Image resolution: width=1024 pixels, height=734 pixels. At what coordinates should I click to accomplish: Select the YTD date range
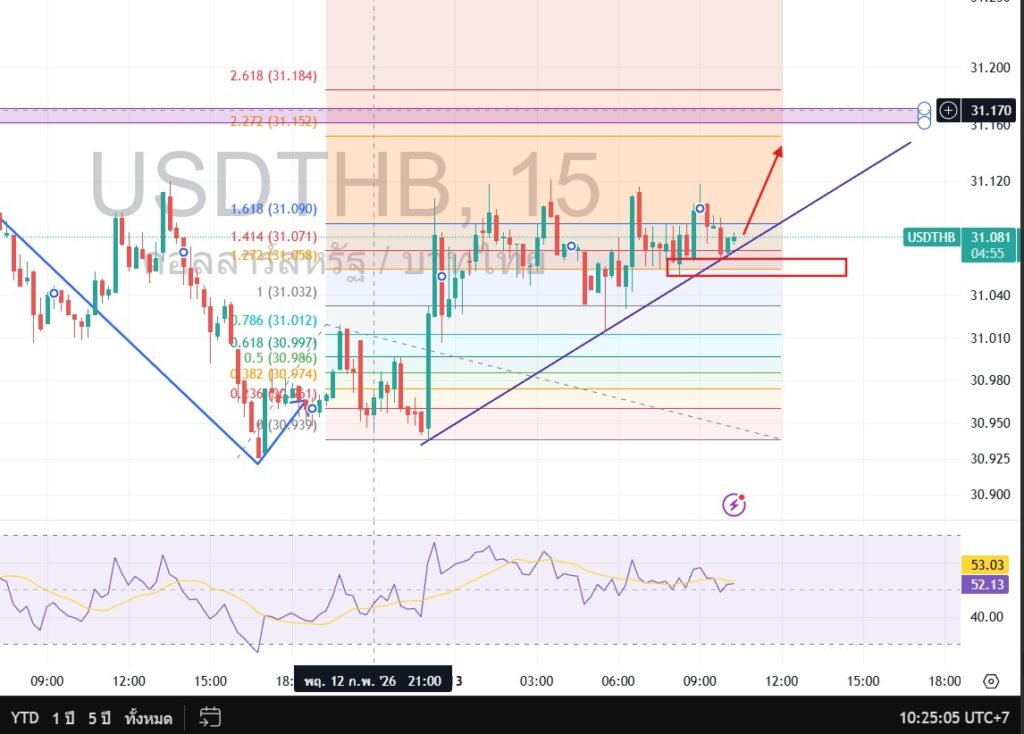pyautogui.click(x=25, y=717)
